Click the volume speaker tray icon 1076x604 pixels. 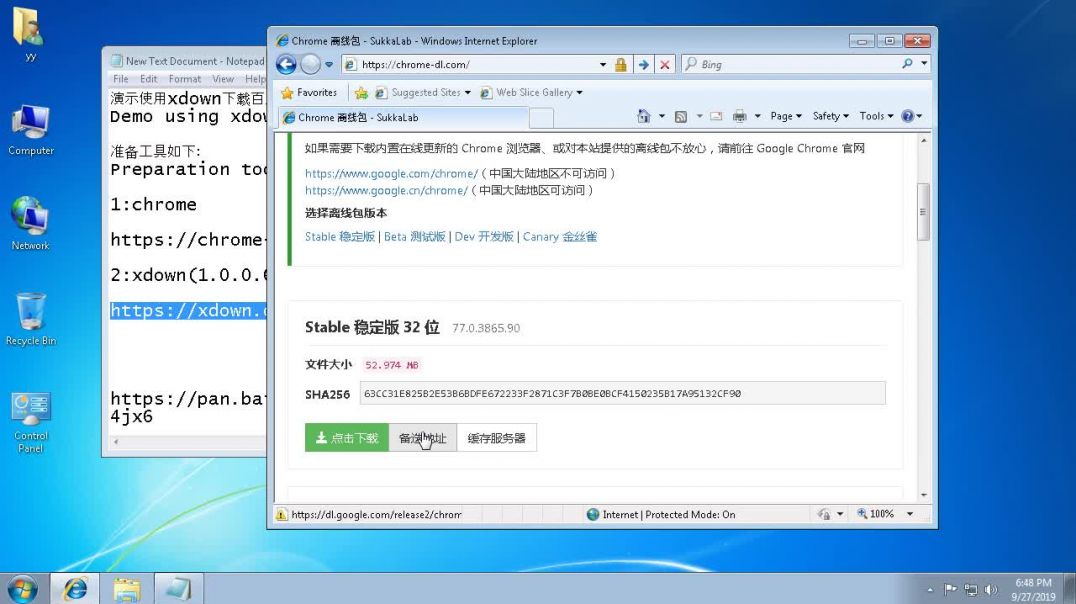click(x=990, y=589)
